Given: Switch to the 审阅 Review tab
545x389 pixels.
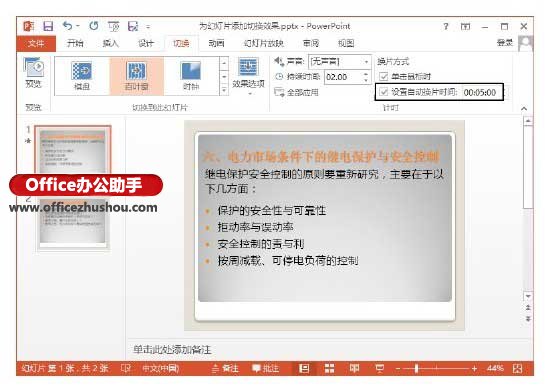Looking at the screenshot, I should coord(311,43).
